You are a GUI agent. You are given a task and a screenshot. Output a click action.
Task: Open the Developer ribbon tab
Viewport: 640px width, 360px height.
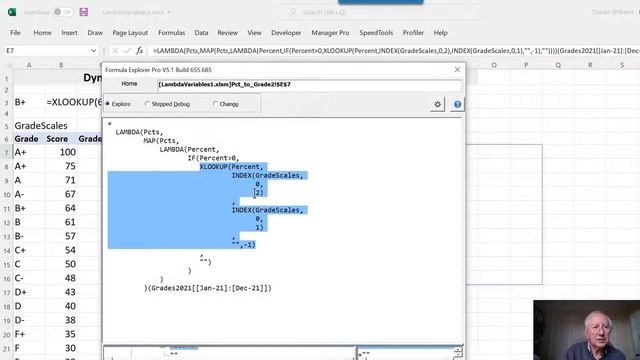(x=286, y=33)
